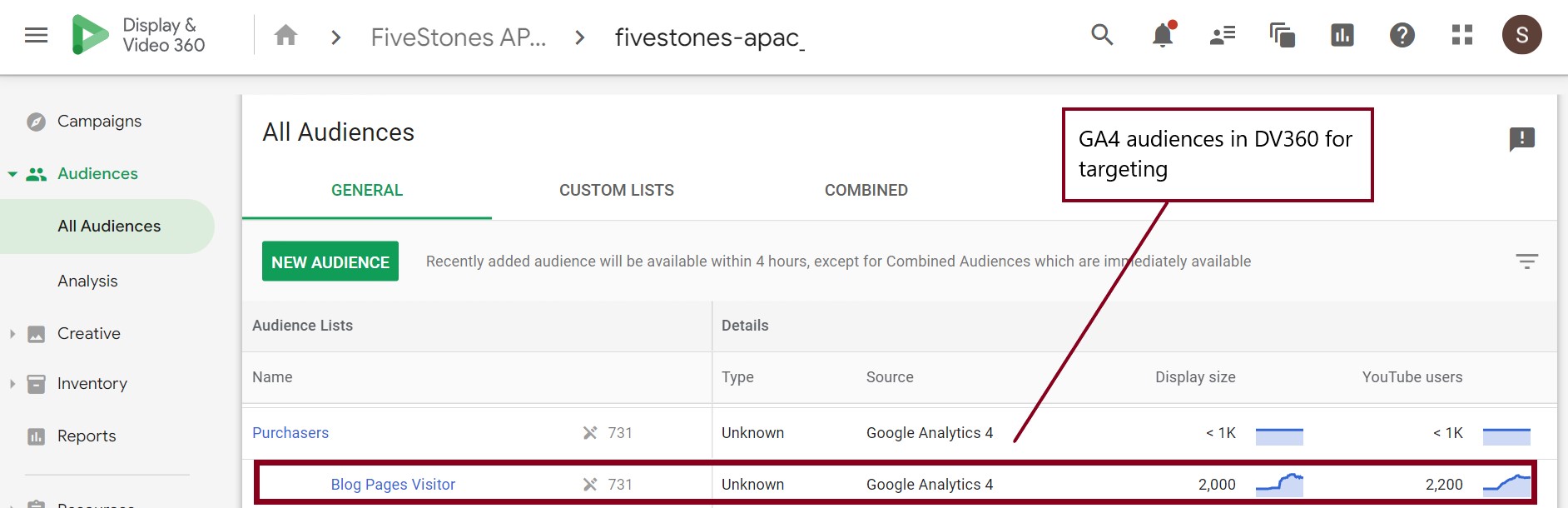Click Google Analytics 4 in the Blog Pages Visitor row
The image size is (1568, 508).
point(930,485)
